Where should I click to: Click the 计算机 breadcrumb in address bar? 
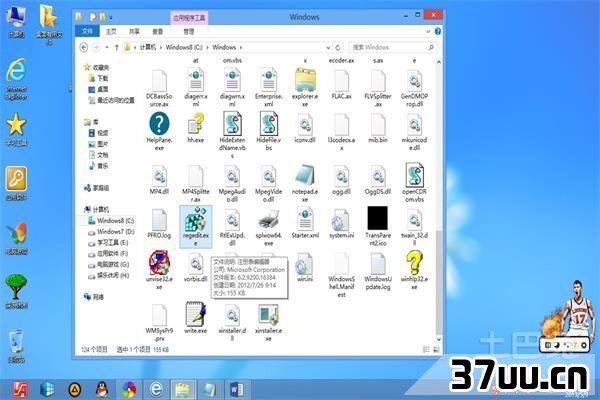point(148,47)
